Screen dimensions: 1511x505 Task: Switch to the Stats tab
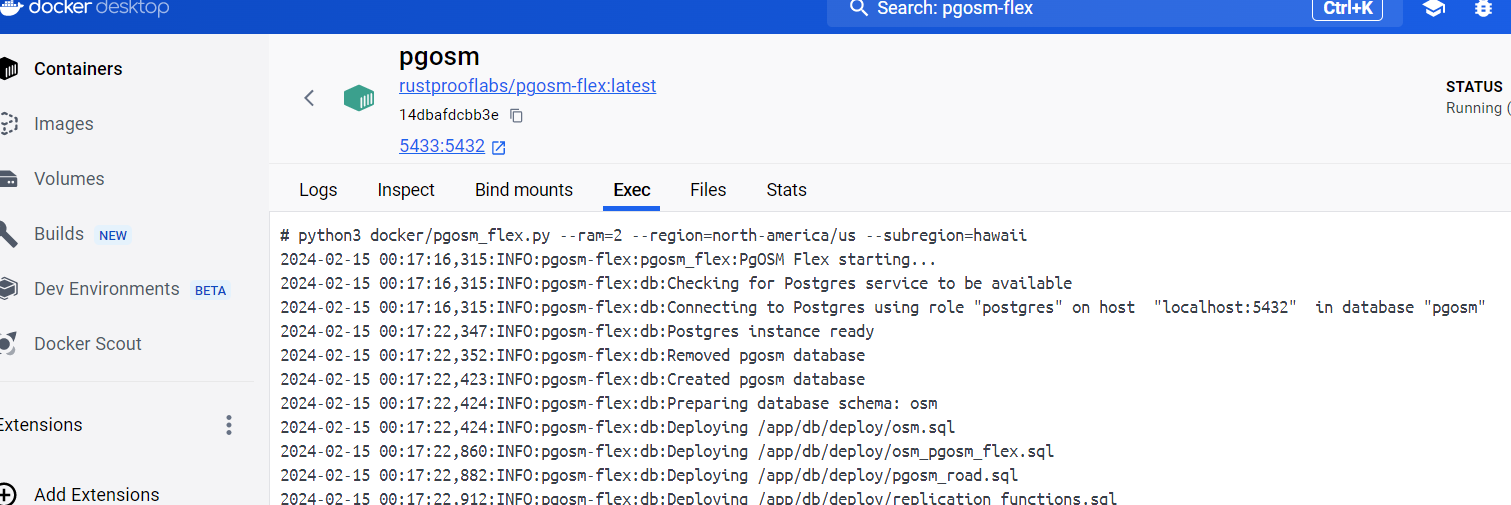click(787, 190)
